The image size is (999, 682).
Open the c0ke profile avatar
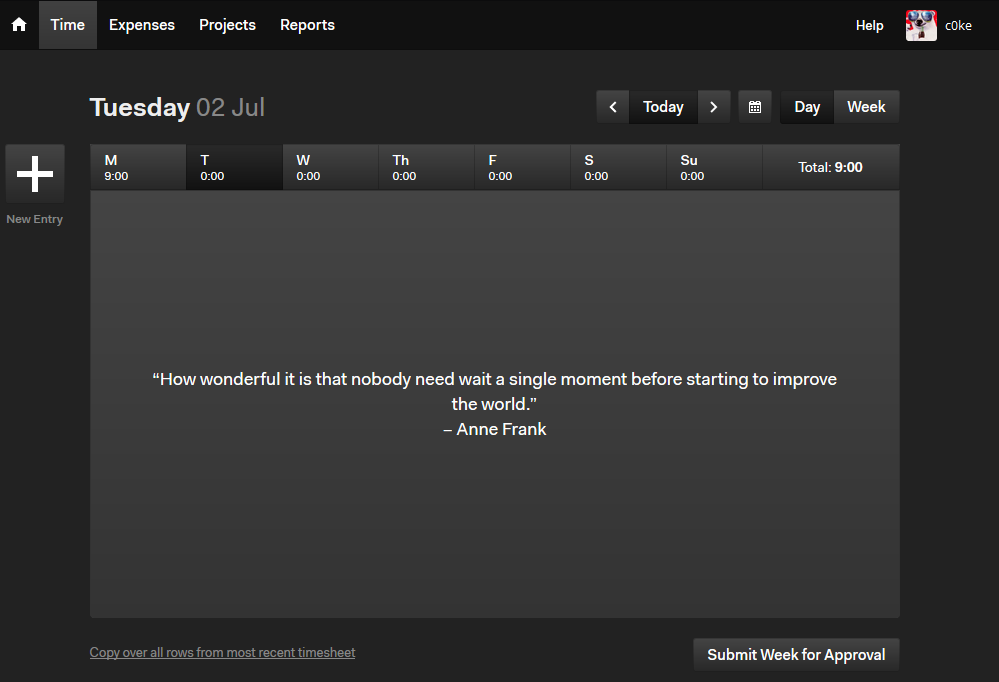(921, 25)
